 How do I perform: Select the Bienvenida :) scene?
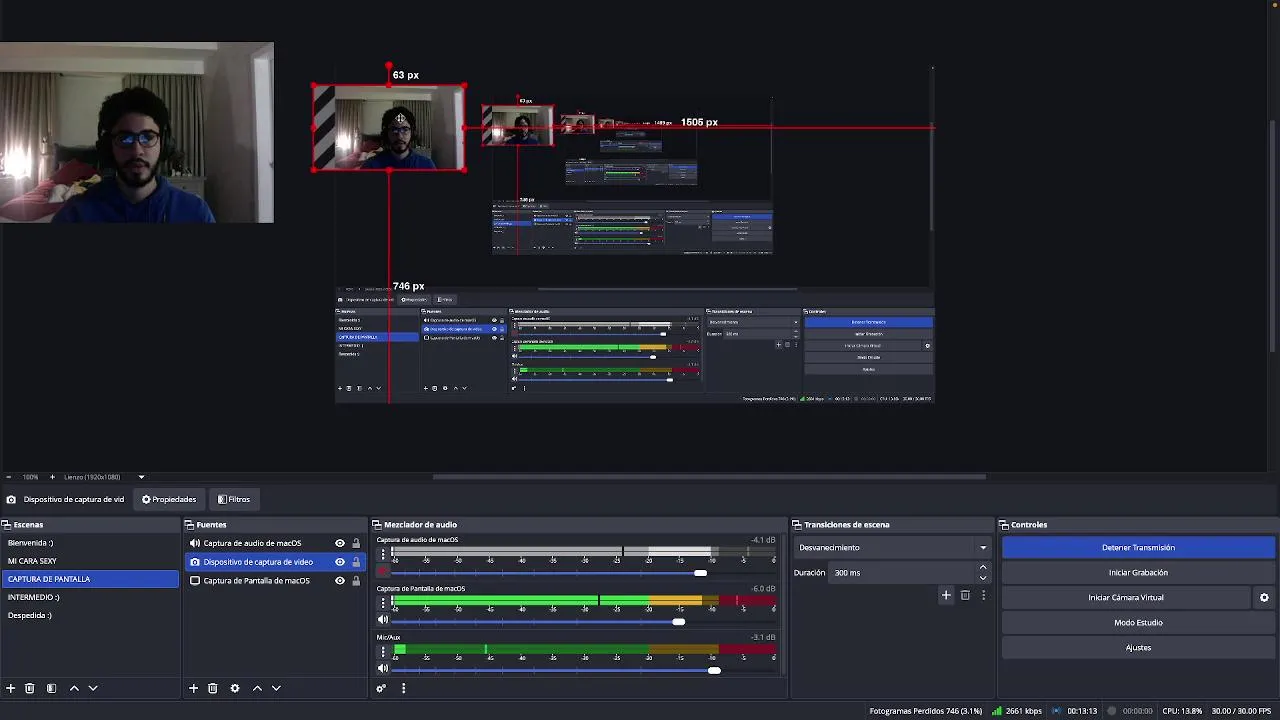pyautogui.click(x=90, y=543)
